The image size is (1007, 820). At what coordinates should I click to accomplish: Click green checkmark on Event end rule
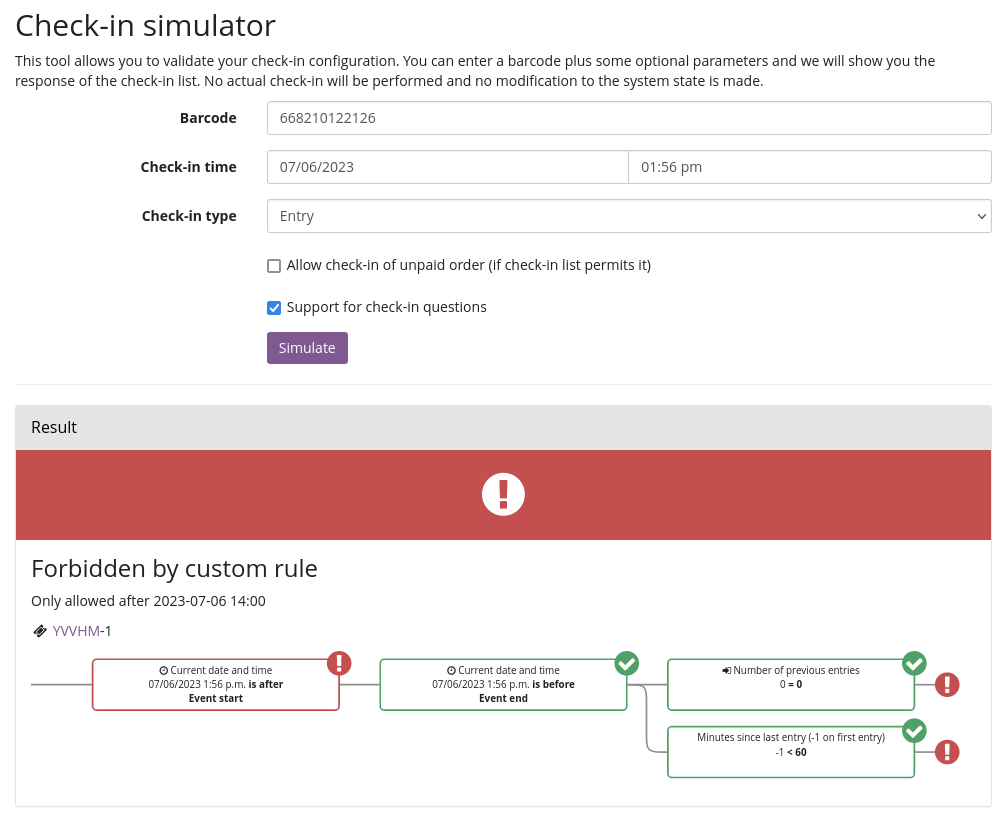[x=626, y=663]
